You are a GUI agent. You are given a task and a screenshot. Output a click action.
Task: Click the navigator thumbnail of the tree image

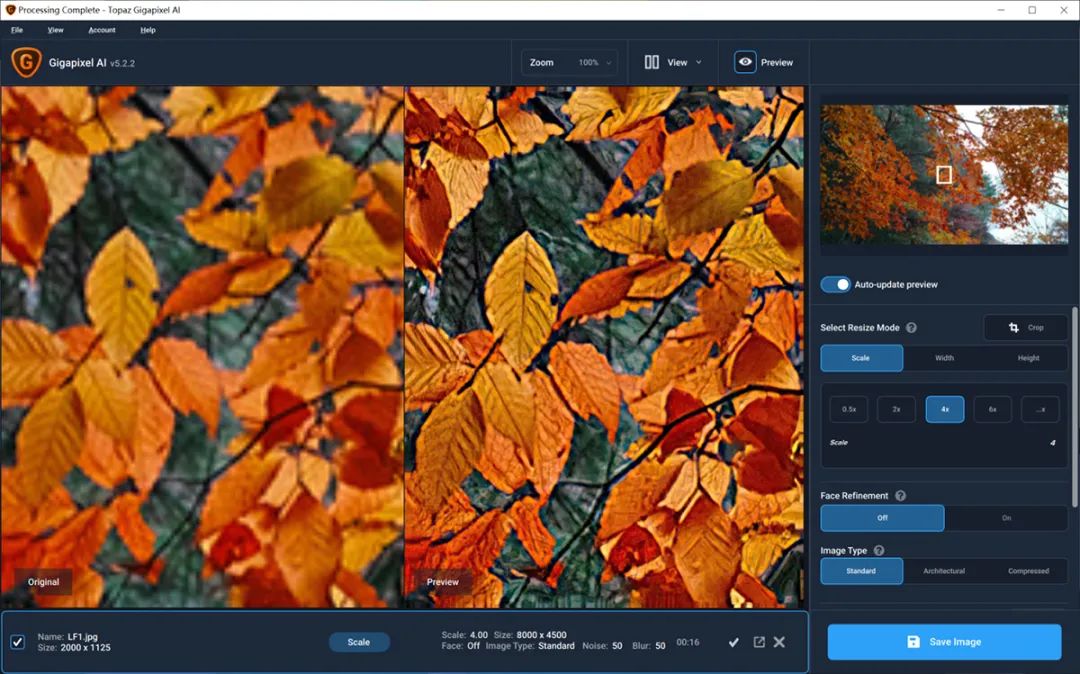[944, 174]
